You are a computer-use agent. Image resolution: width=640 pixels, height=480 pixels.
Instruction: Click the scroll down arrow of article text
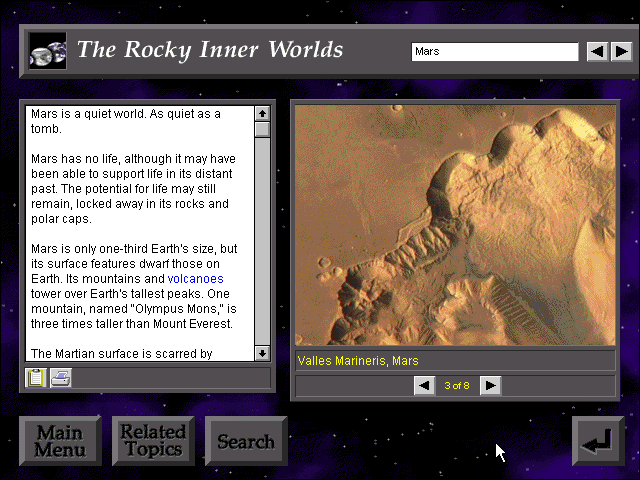click(x=262, y=353)
